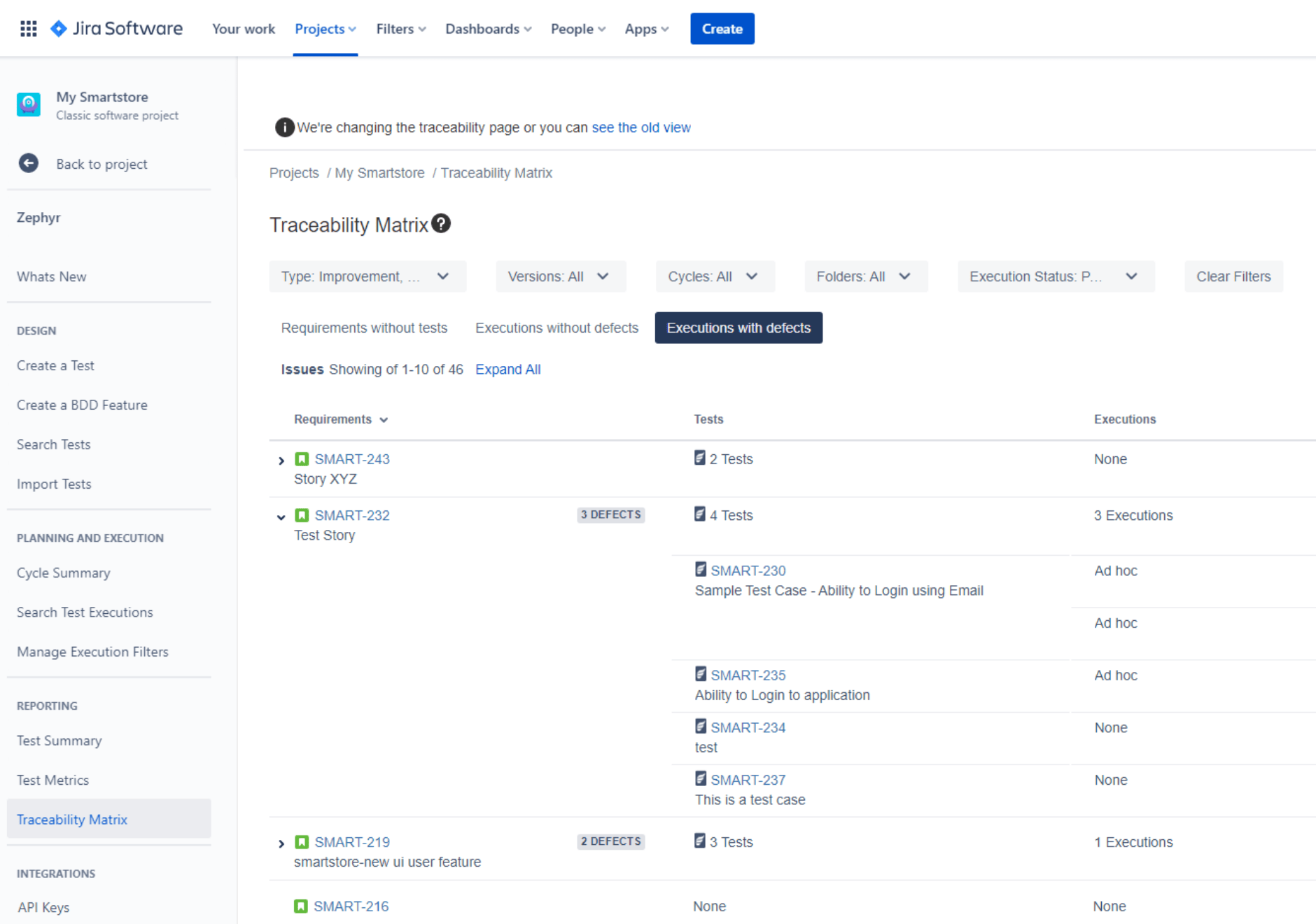This screenshot has height=924, width=1316.
Task: Click the Jira Software logo
Action: 117,29
